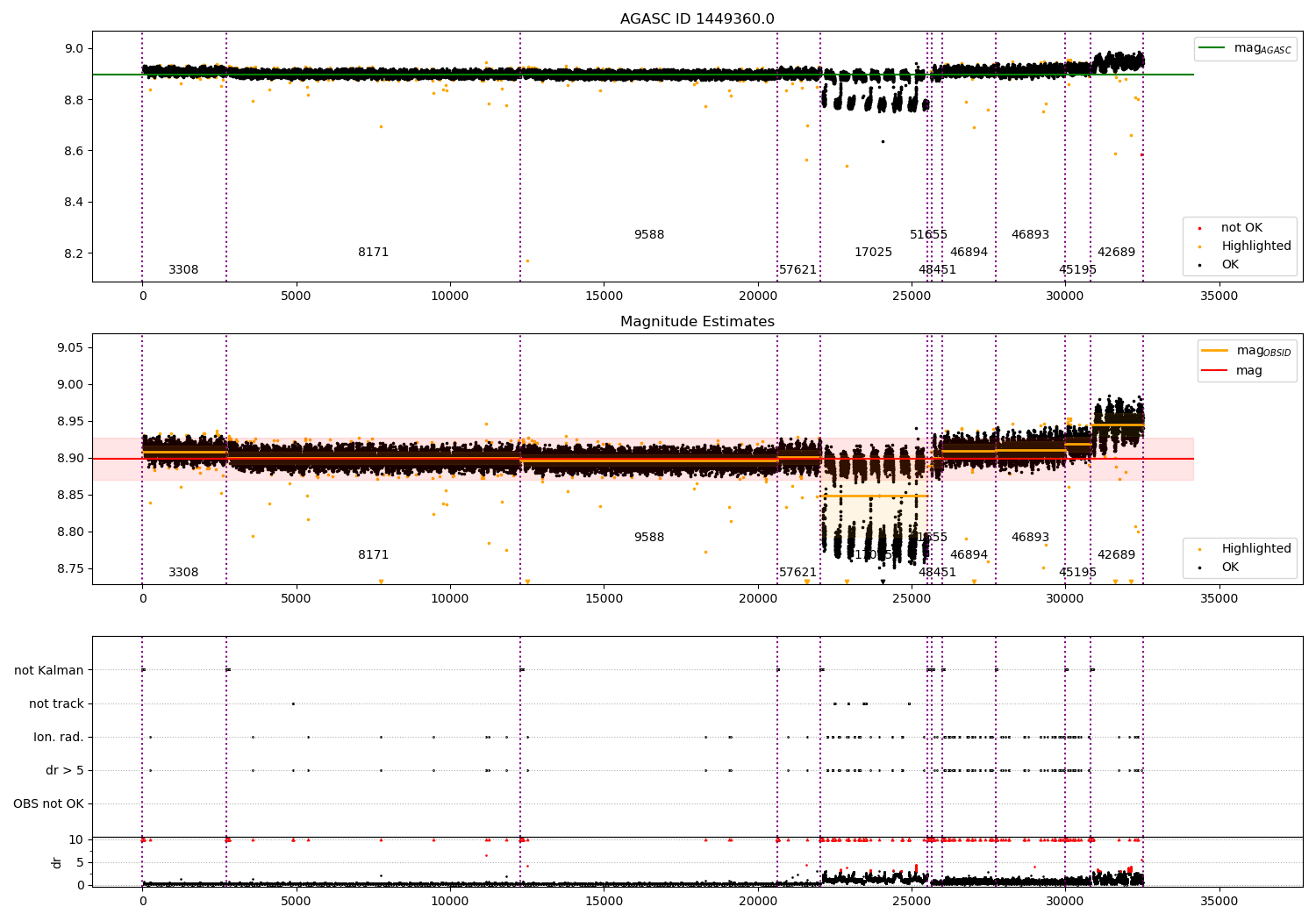
Task: Click obsid label 46894 in AGASC ID plot
Action: (x=969, y=253)
